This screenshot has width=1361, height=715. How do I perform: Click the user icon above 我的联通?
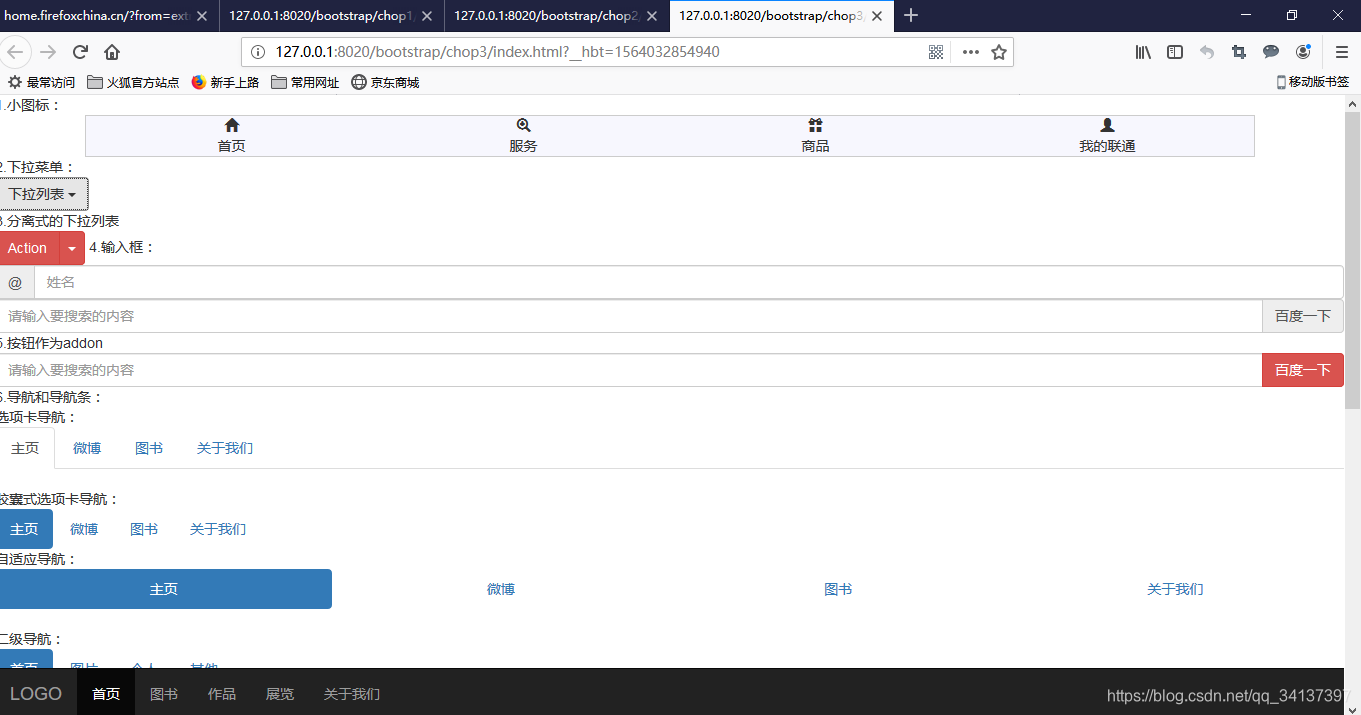coord(1107,125)
